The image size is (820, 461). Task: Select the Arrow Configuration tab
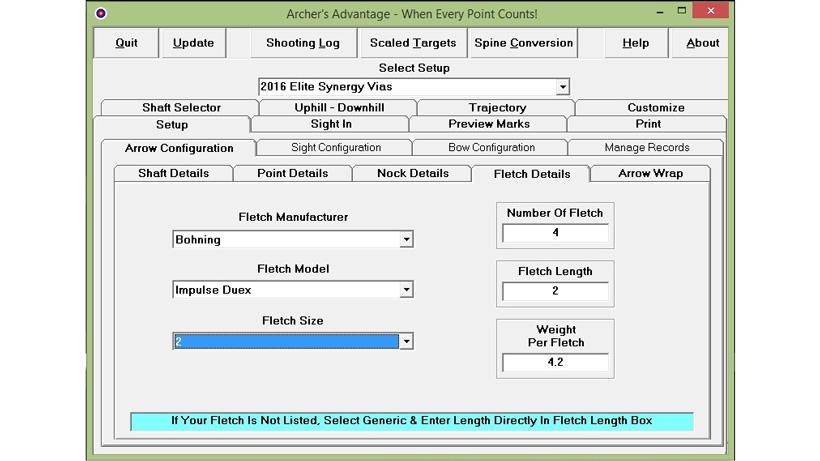point(179,148)
